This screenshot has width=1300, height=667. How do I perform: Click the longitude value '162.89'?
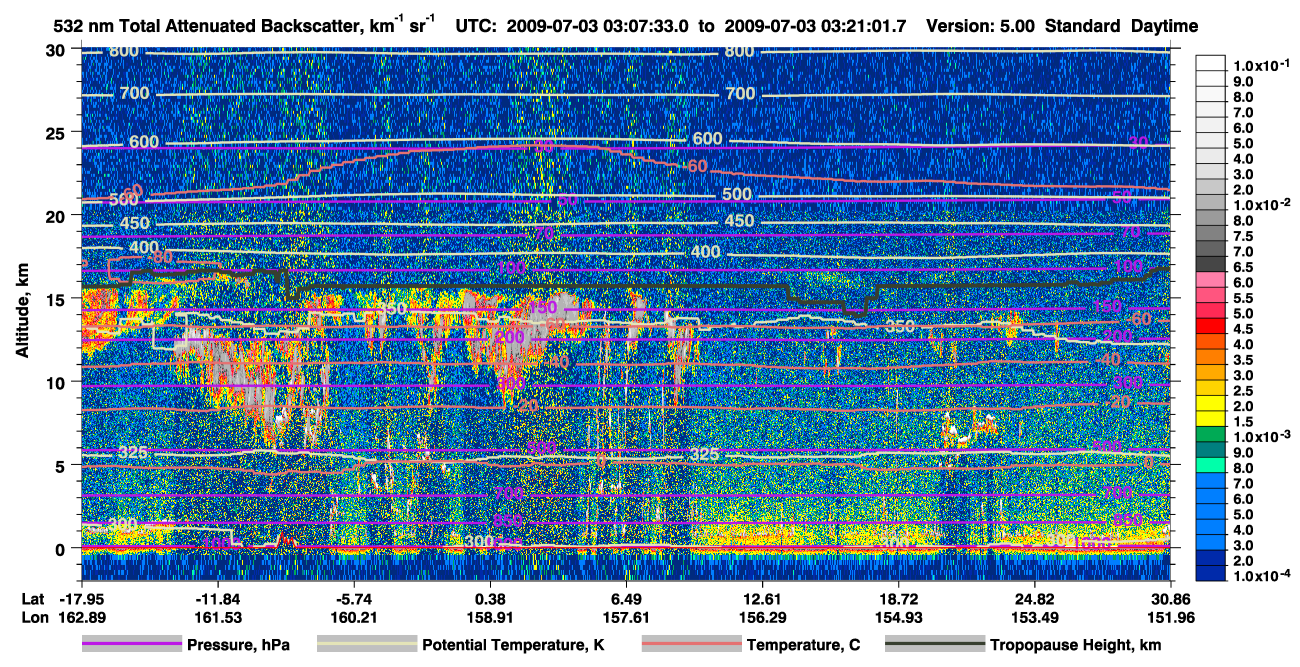80,618
